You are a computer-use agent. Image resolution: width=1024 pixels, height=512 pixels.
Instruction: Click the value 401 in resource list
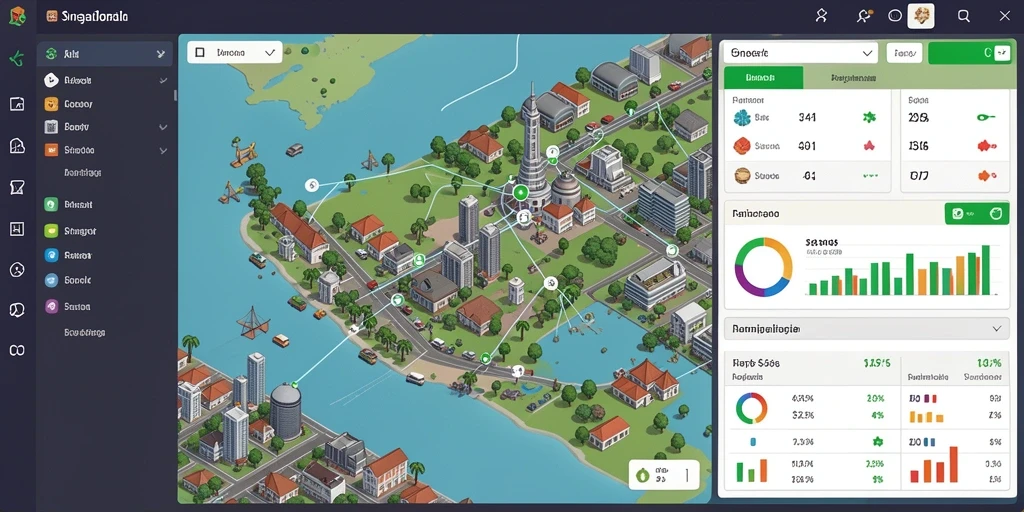(807, 146)
